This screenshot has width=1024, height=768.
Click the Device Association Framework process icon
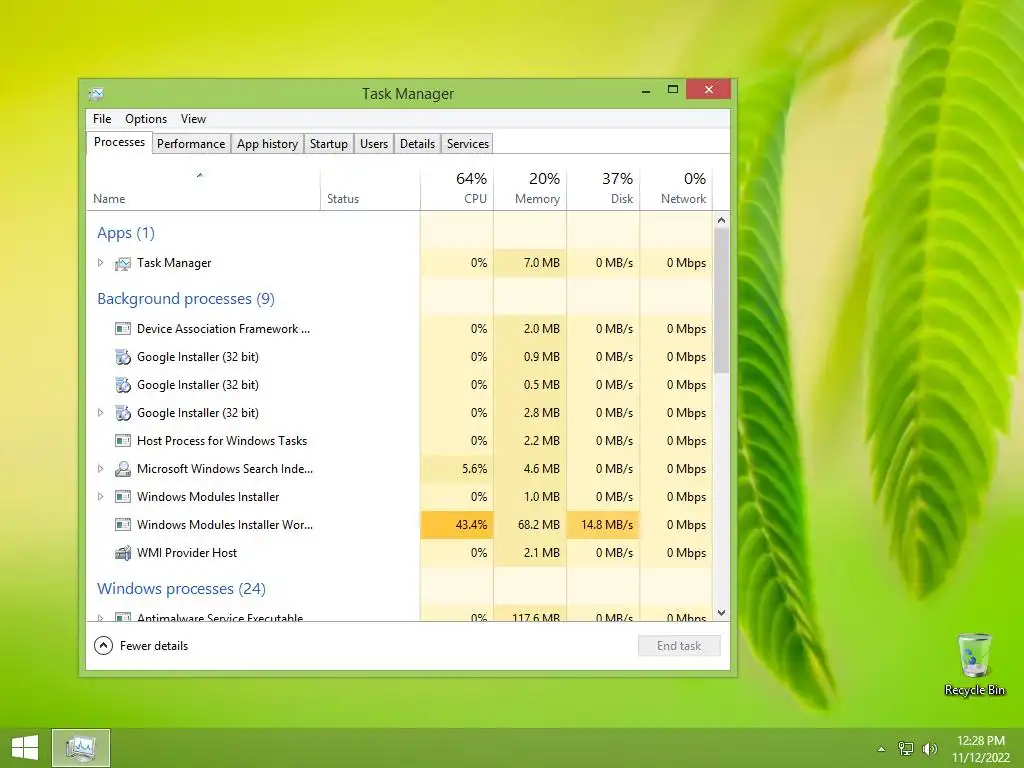(x=123, y=328)
